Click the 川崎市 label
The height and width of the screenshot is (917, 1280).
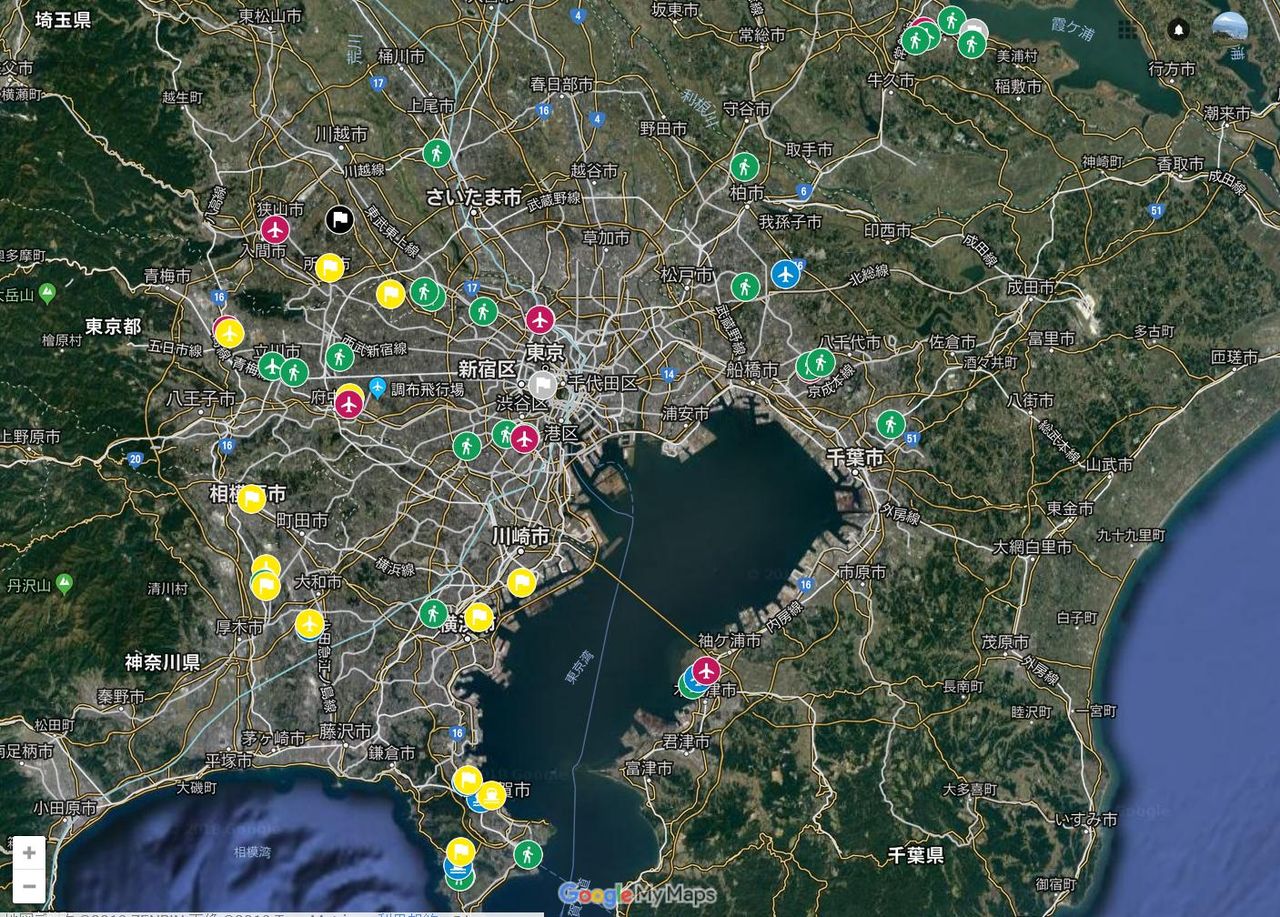pos(520,537)
